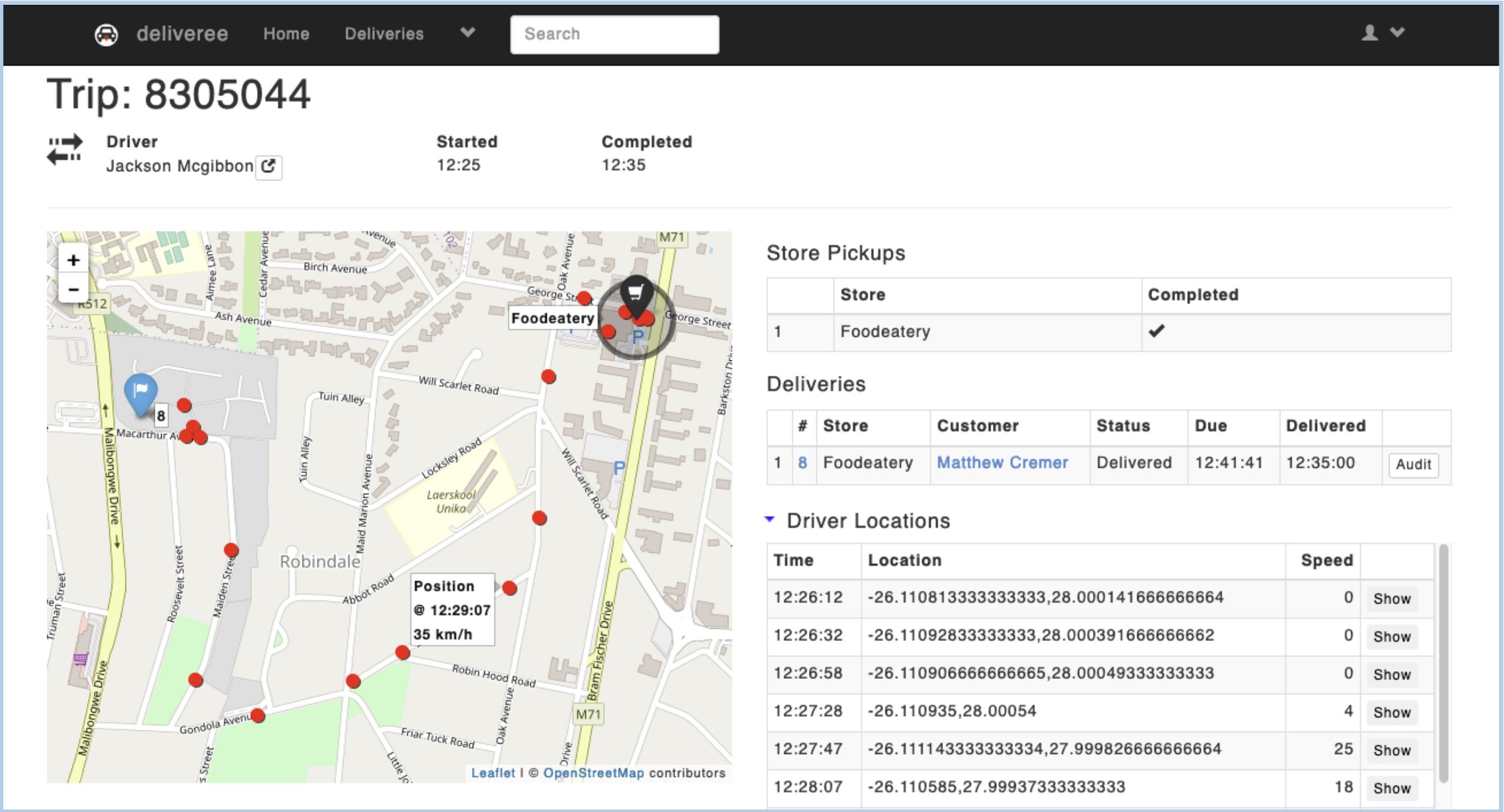Viewport: 1504px width, 812px height.
Task: Open the Deliveries menu item
Action: click(384, 34)
